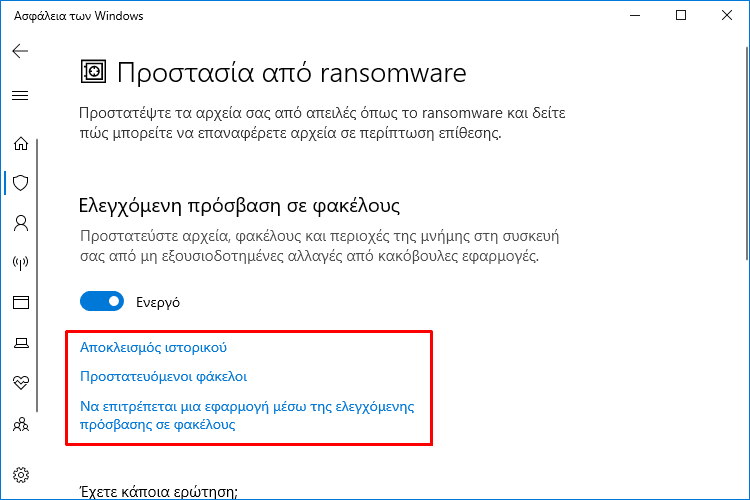
Task: Select the Virus & threat protection shield icon
Action: pos(21,183)
